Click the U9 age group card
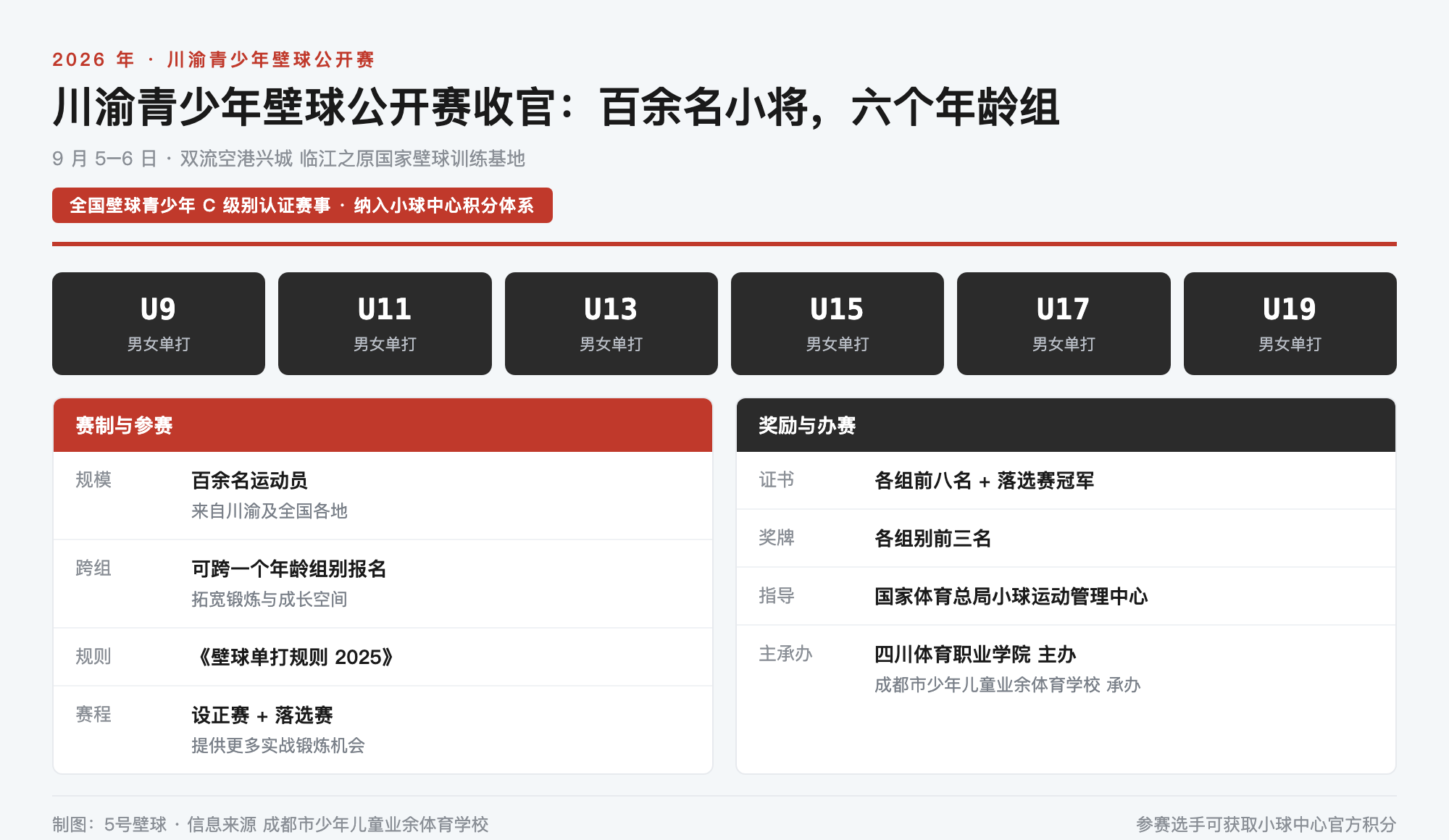The width and height of the screenshot is (1449, 840). [x=159, y=324]
